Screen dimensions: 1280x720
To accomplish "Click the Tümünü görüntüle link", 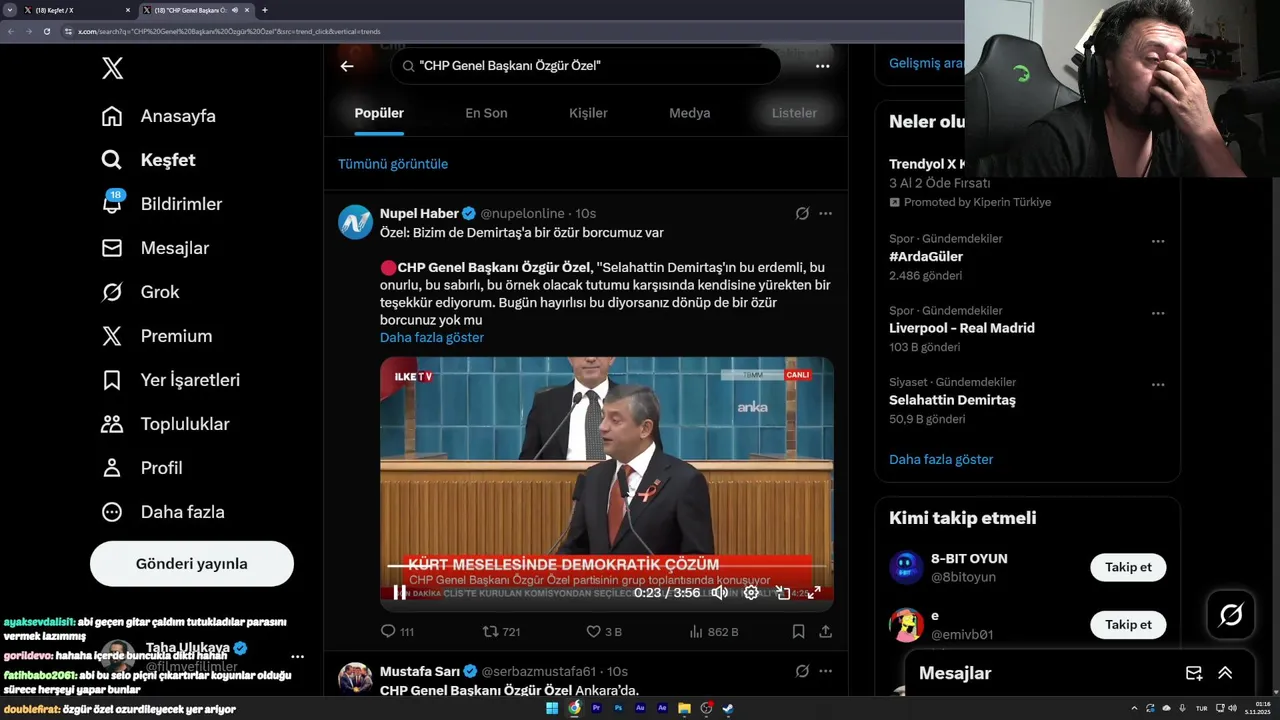I will pyautogui.click(x=393, y=164).
